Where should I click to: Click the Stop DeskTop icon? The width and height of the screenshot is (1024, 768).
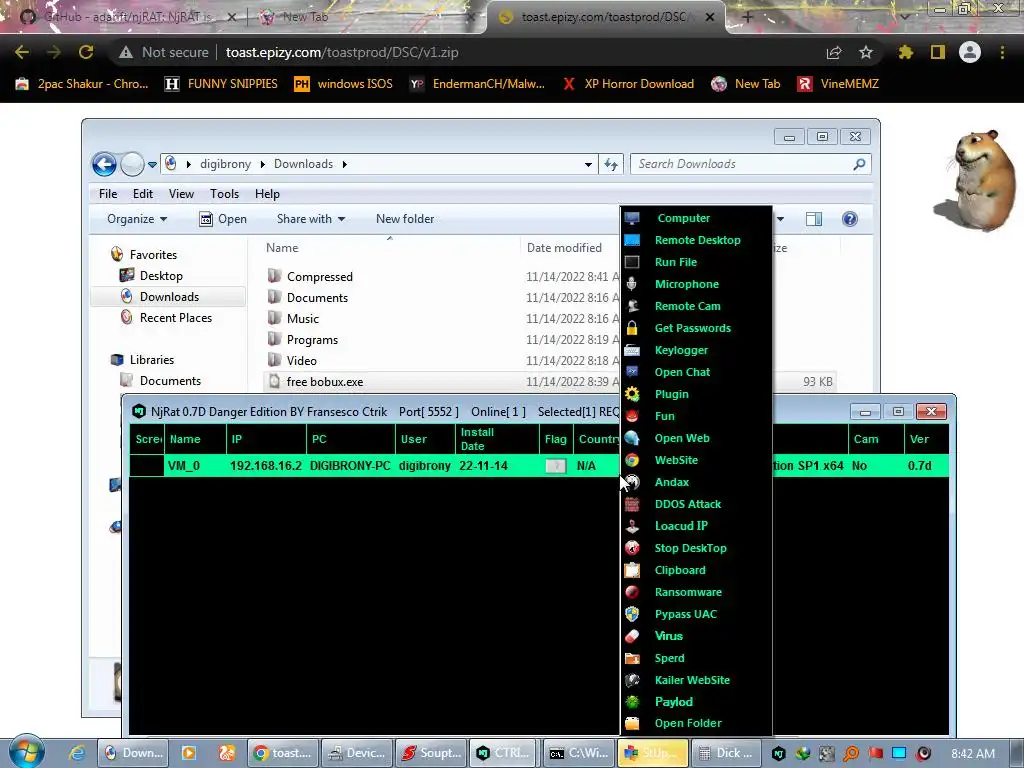632,548
